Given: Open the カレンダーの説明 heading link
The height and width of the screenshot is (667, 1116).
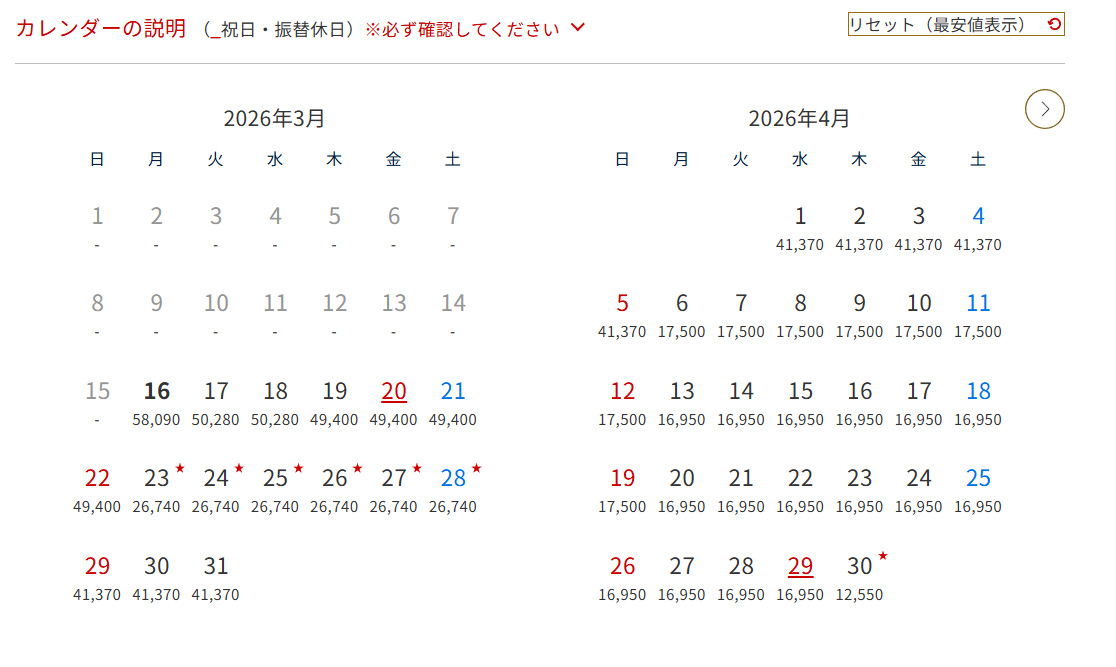Looking at the screenshot, I should [101, 28].
